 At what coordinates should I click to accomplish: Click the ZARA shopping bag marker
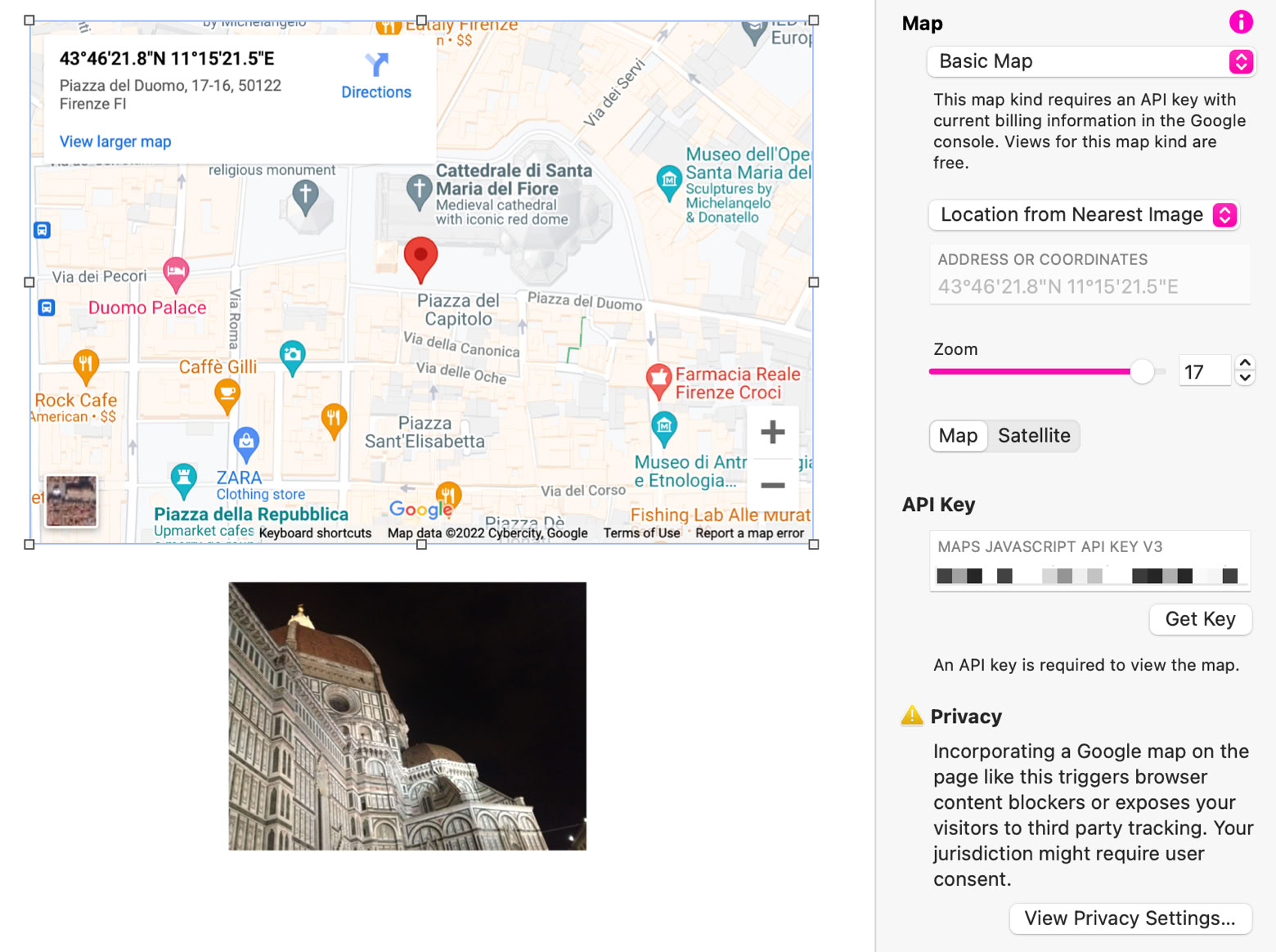coord(246,442)
